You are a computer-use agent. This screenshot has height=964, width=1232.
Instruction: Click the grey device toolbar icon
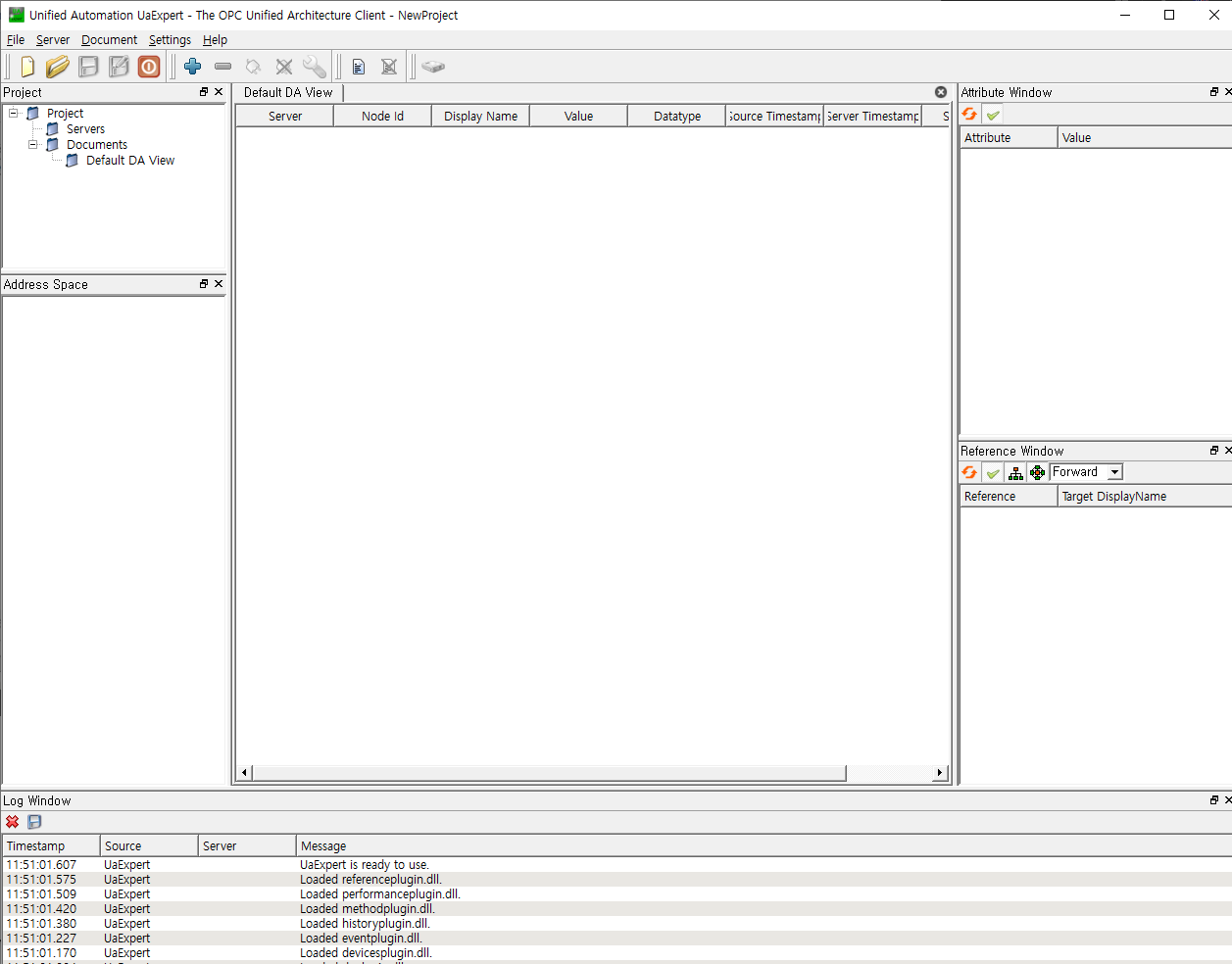pos(433,67)
